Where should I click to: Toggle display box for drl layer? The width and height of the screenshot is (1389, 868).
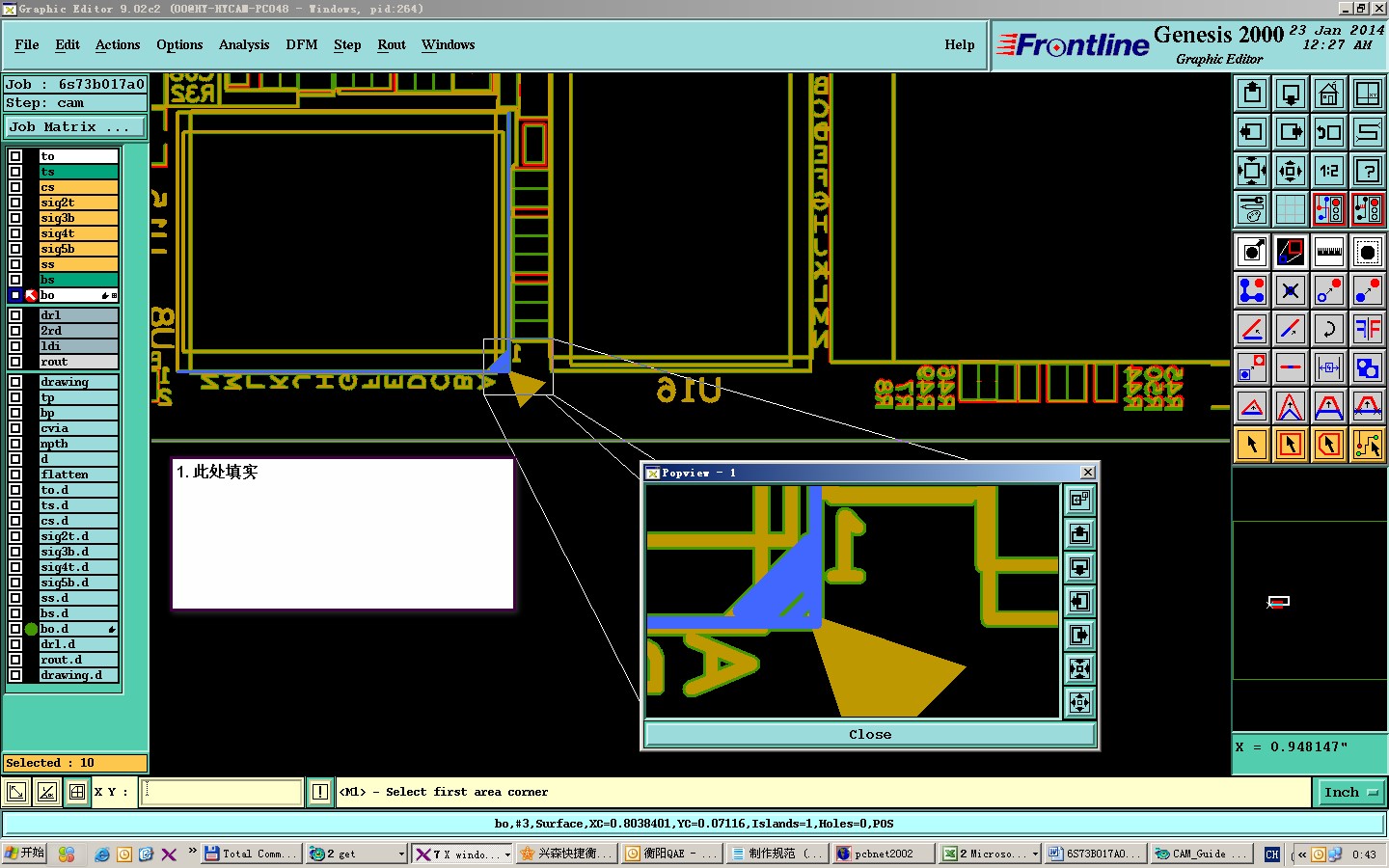point(15,315)
